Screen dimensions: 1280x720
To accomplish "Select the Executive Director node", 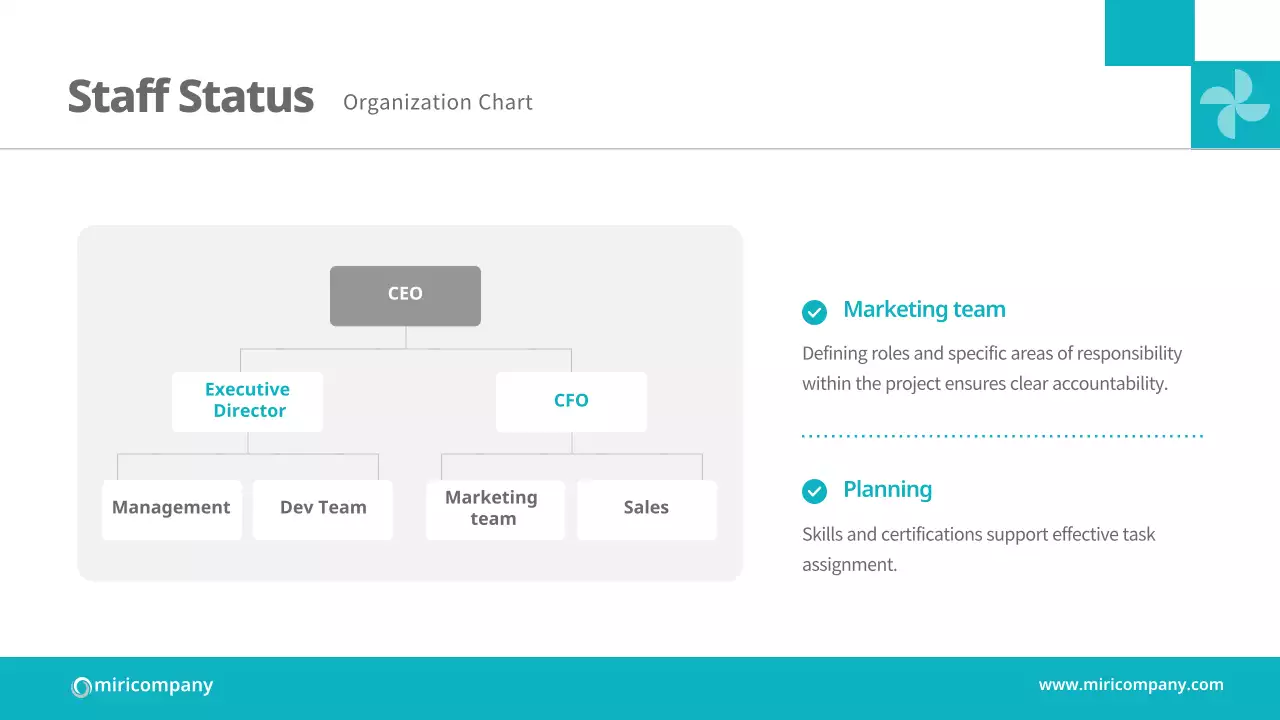I will pyautogui.click(x=247, y=401).
